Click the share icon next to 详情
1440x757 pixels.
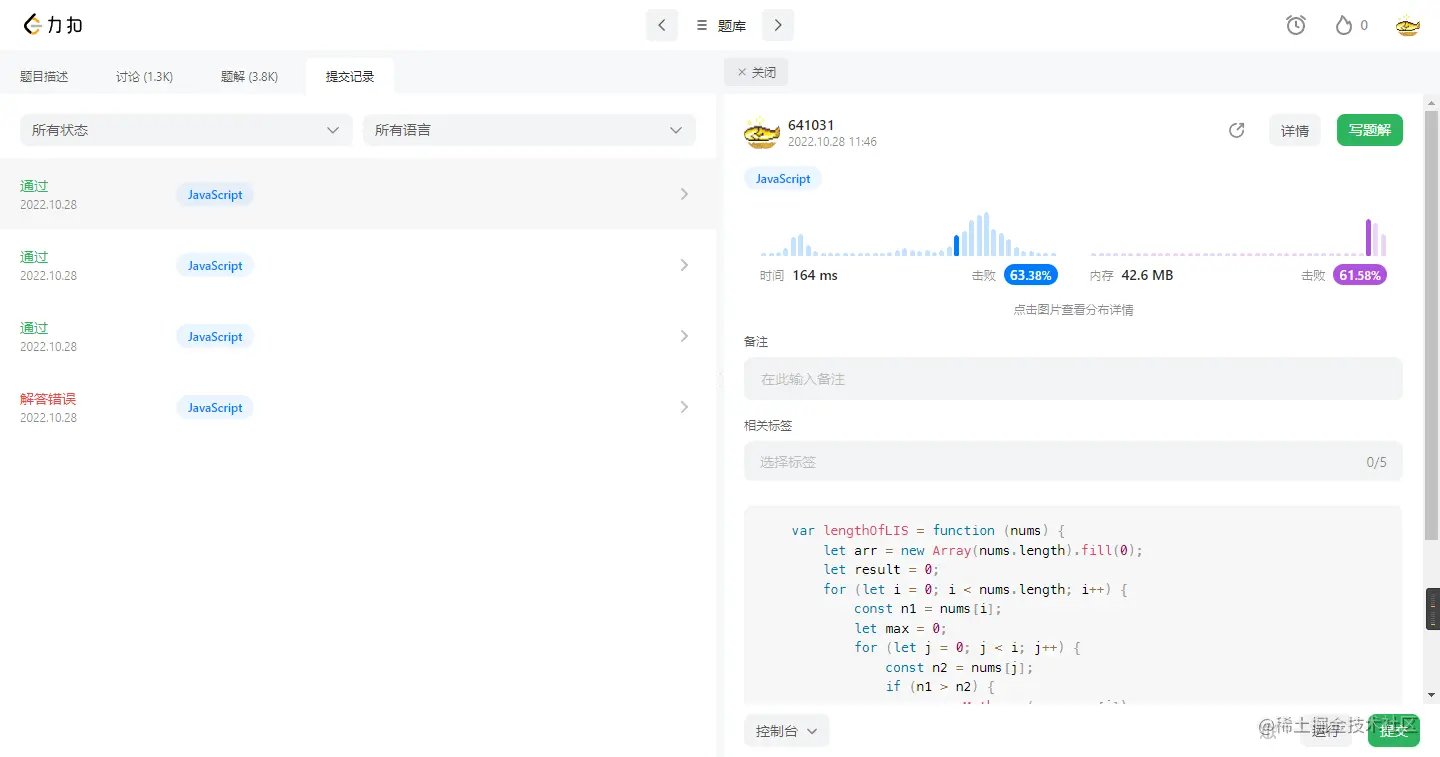coord(1237,130)
